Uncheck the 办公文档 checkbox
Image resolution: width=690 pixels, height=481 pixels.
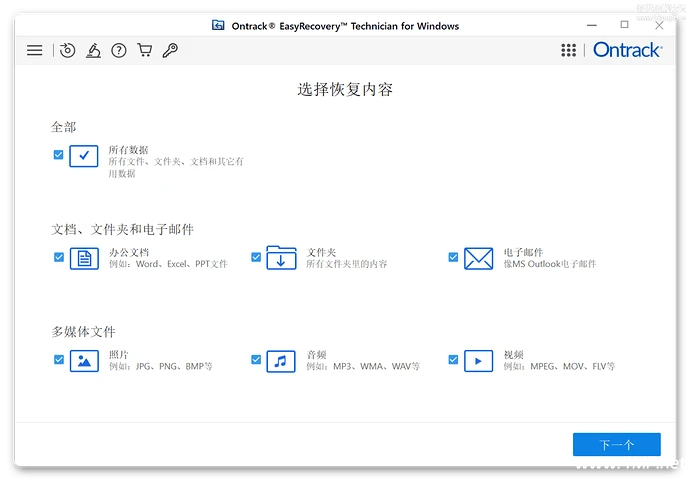58,257
